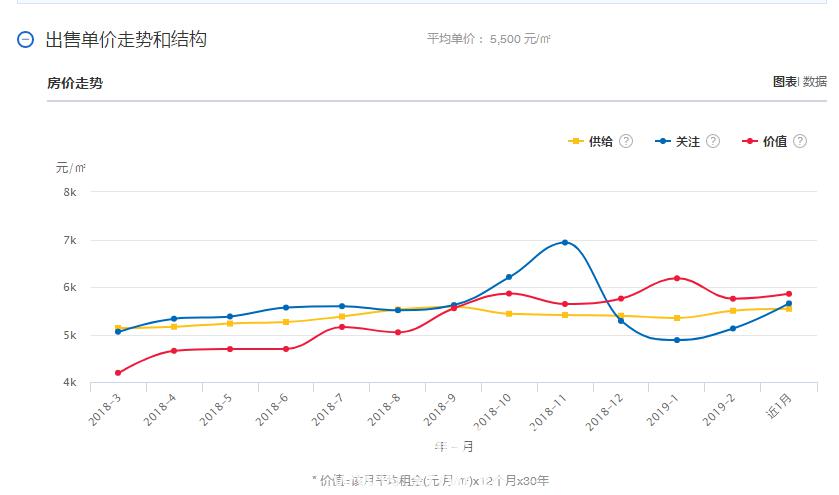Viewport: 839px width, 495px height.
Task: Click the 房价走势 heading
Action: (75, 83)
